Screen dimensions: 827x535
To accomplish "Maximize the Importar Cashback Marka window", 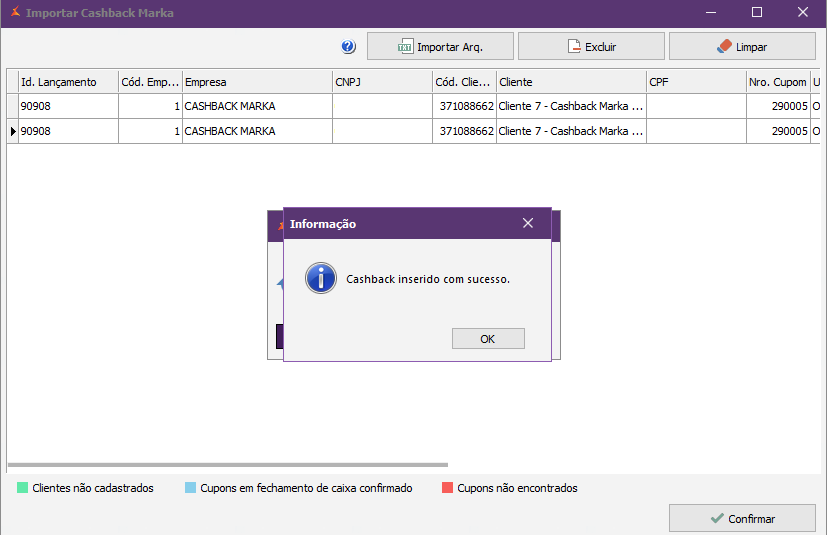I will coord(757,12).
